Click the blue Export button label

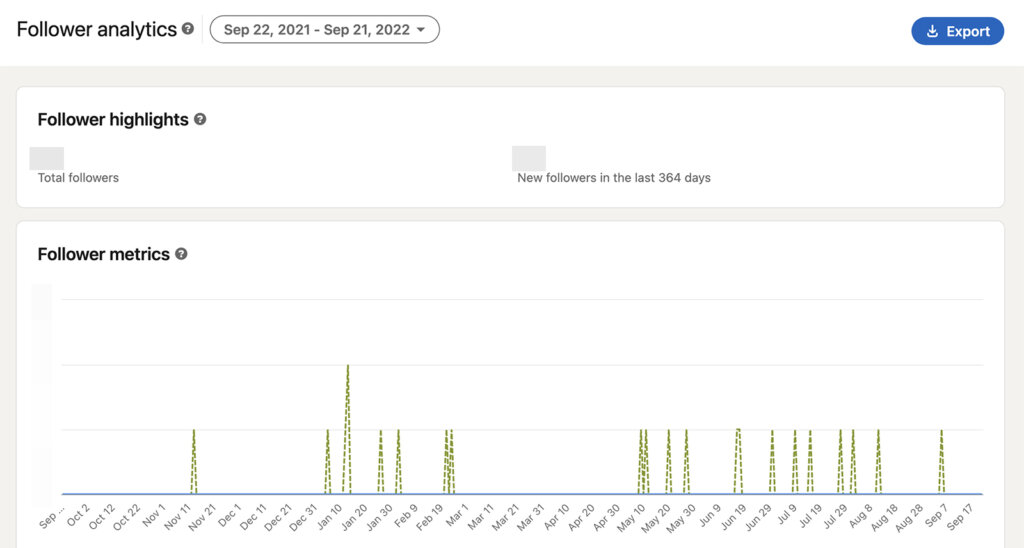point(968,31)
